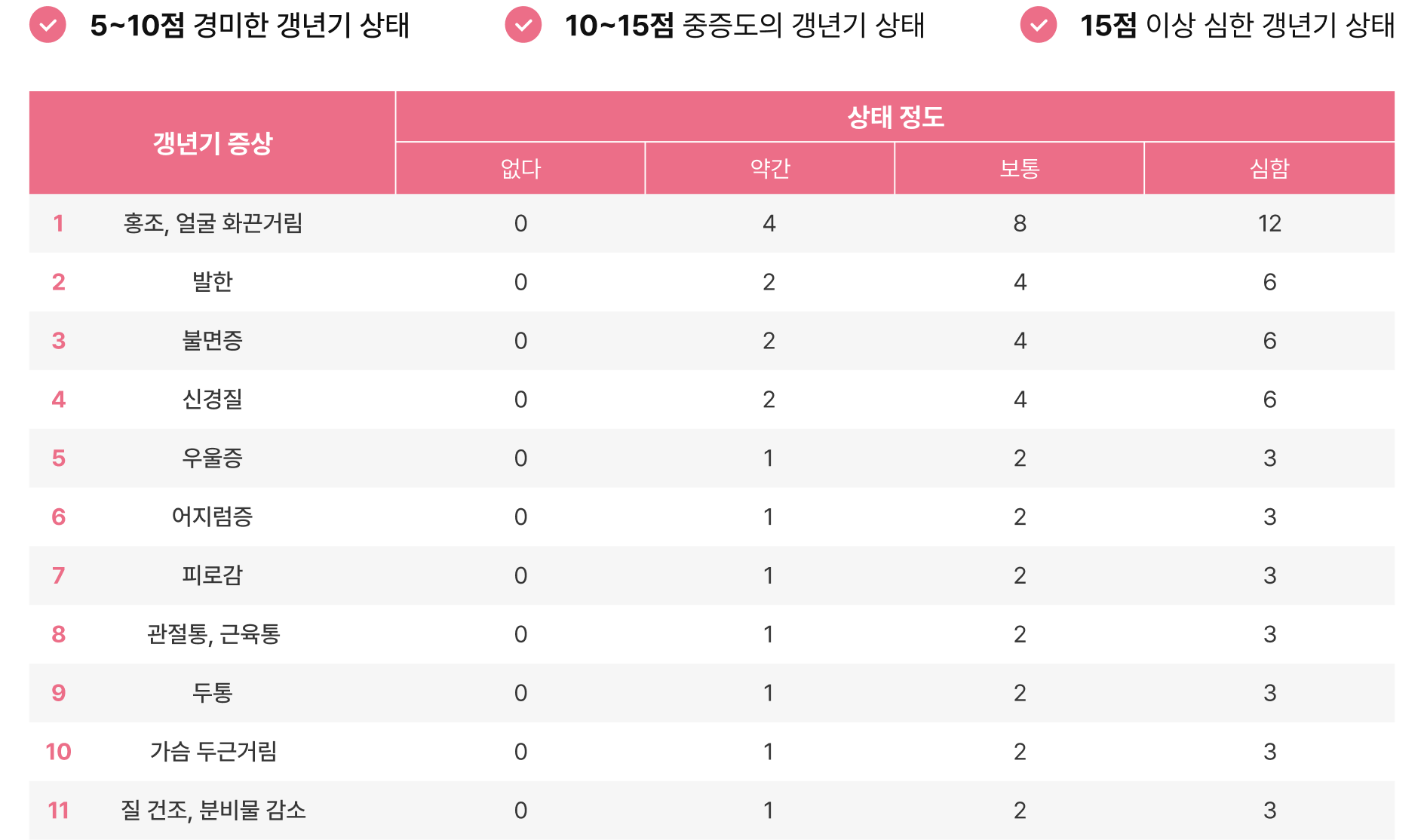Choose the 보통 column header
This screenshot has height=840, width=1424.
1019,168
